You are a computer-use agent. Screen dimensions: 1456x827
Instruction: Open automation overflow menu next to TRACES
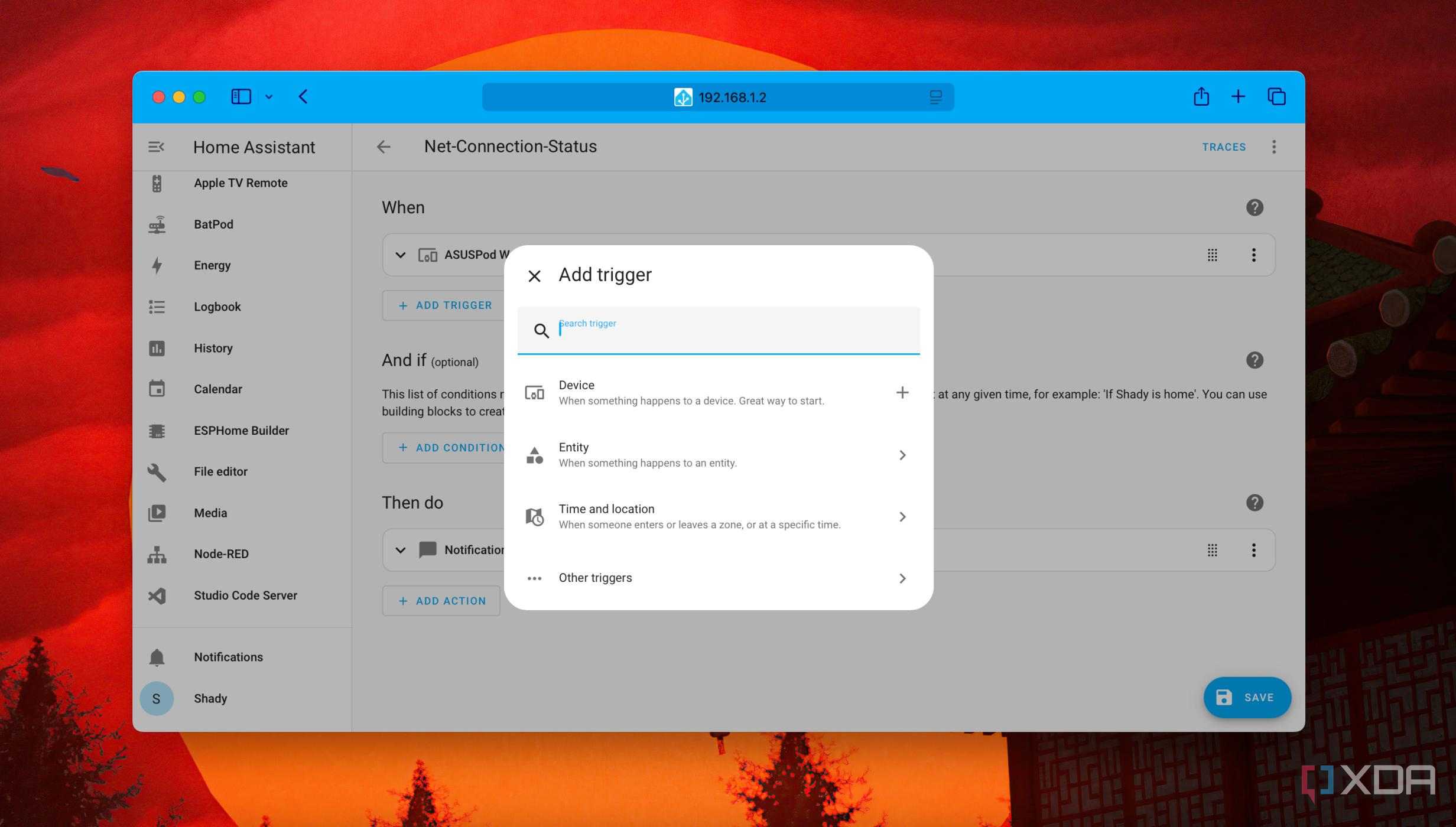pos(1274,147)
